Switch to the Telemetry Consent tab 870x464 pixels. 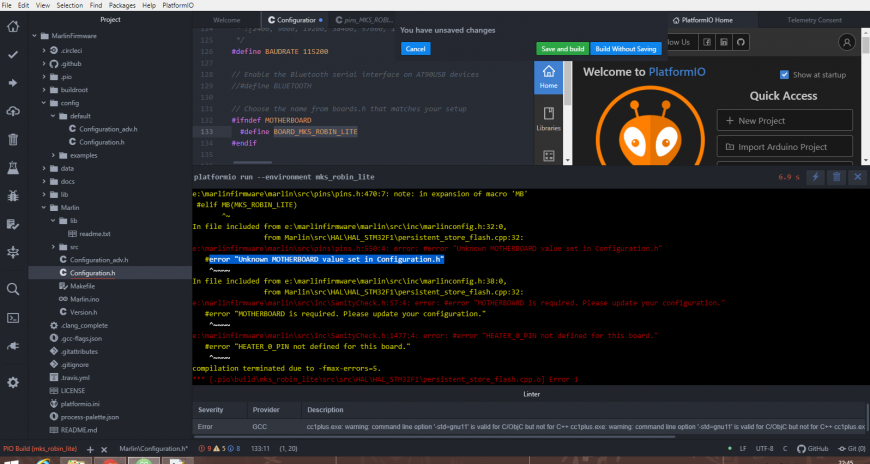pos(814,20)
